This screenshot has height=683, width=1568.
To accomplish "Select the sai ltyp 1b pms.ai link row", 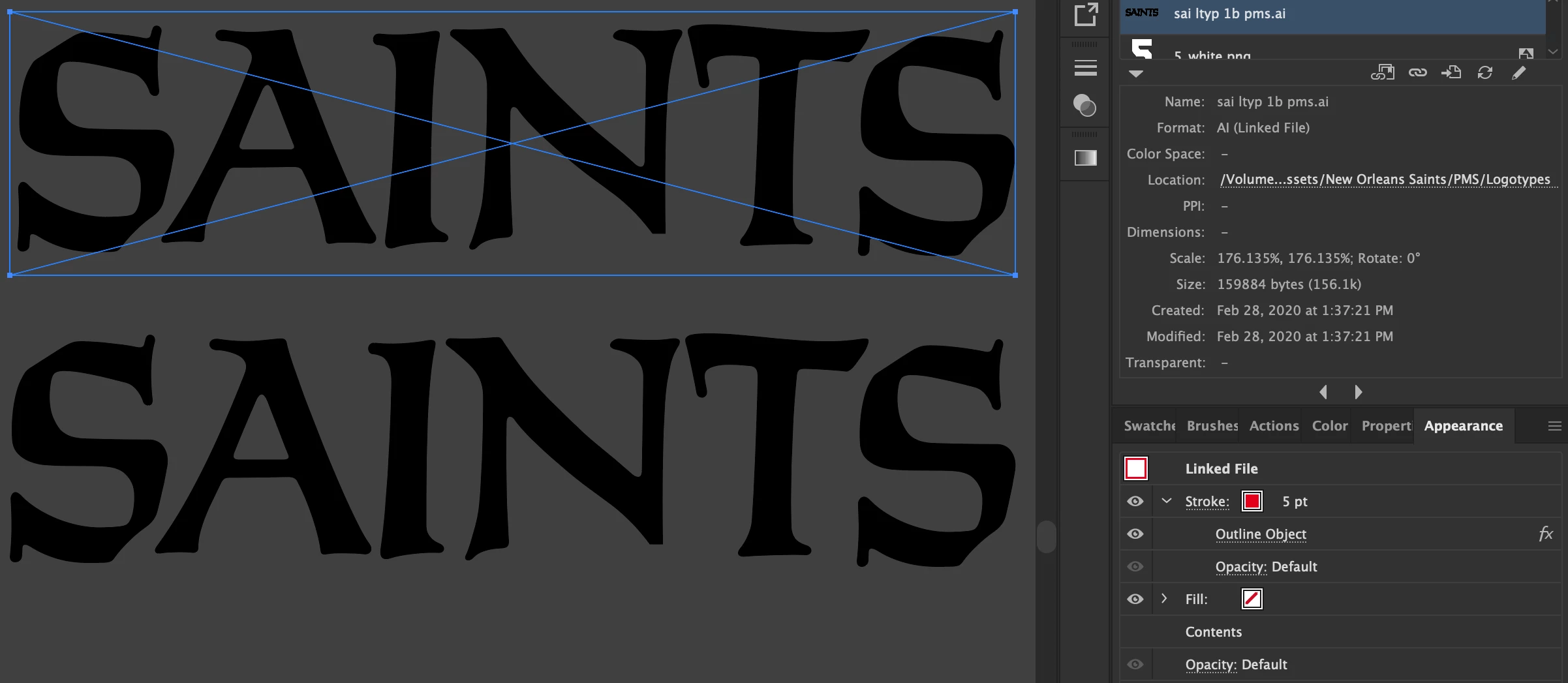I will pyautogui.click(x=1332, y=16).
